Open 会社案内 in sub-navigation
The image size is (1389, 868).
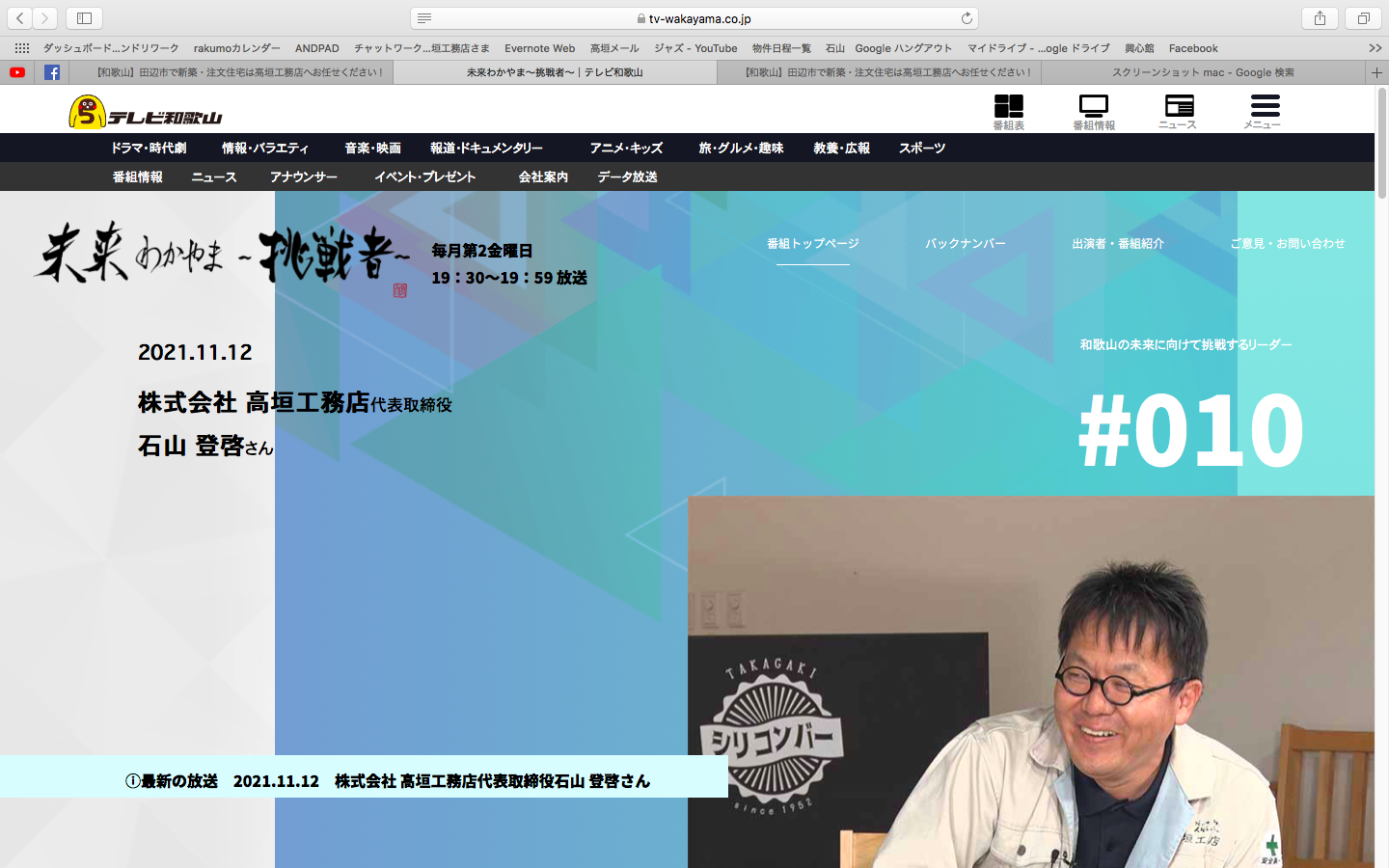(543, 177)
